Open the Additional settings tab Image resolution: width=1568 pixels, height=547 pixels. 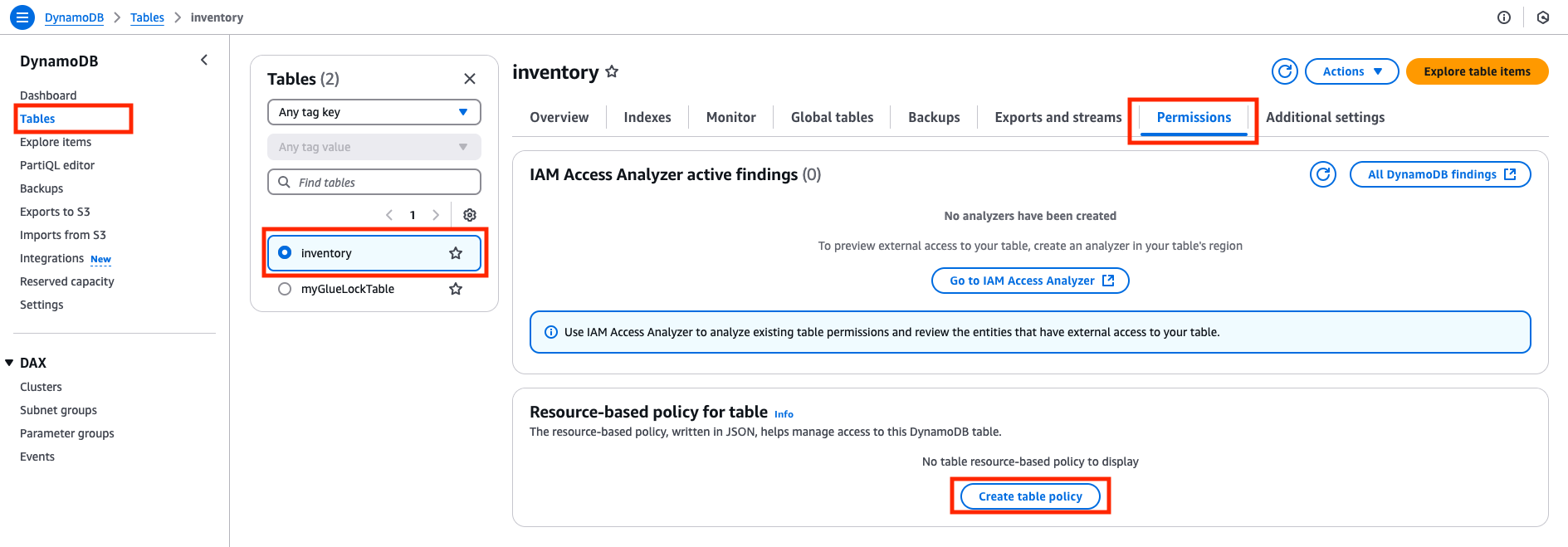tap(1325, 117)
